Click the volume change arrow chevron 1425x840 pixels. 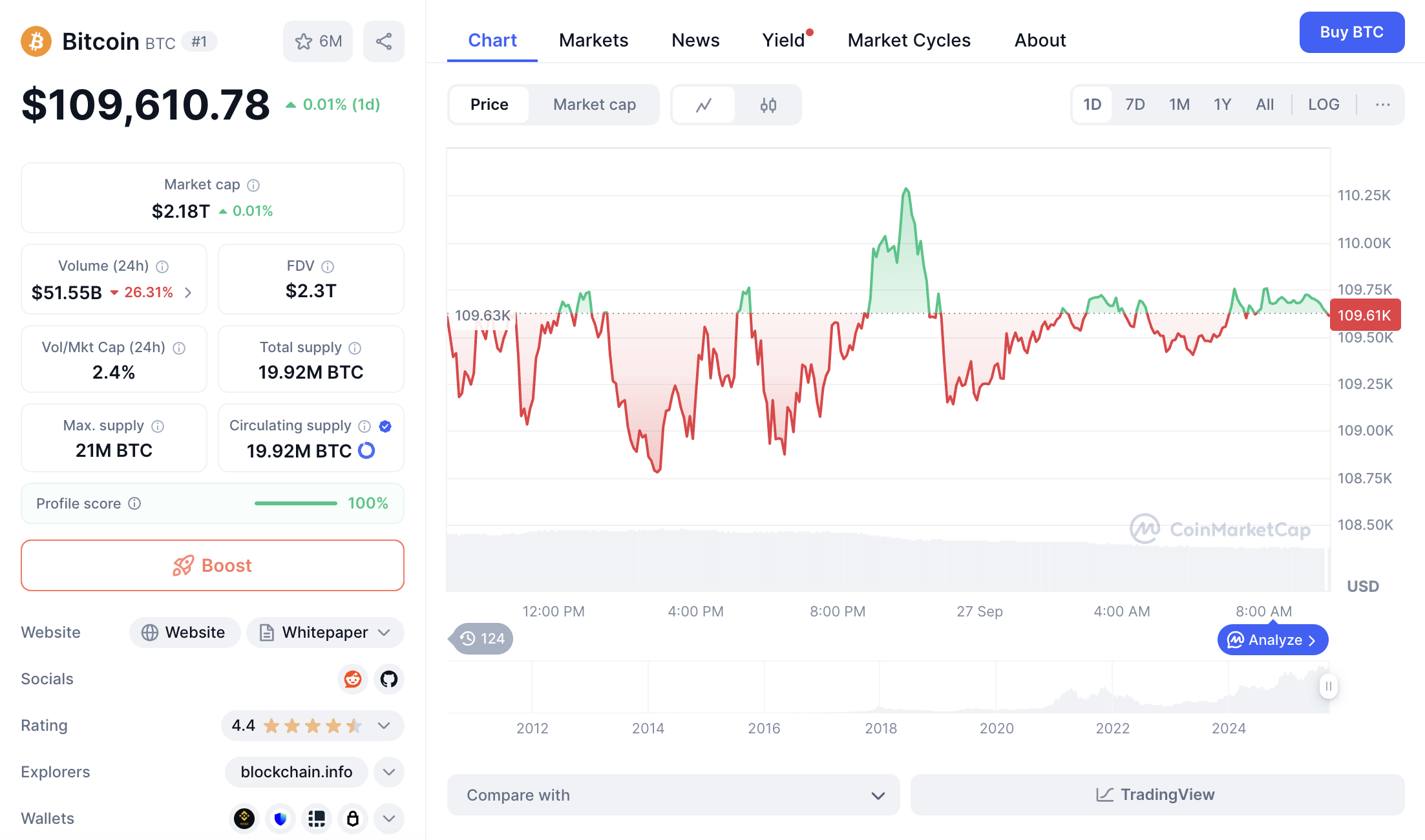click(x=188, y=293)
